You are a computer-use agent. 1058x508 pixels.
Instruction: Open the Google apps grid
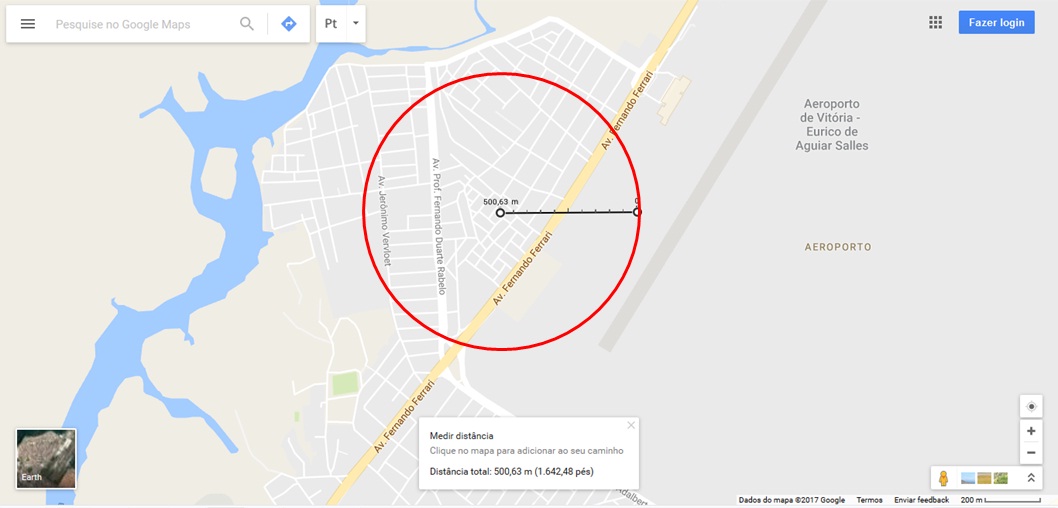tap(935, 23)
